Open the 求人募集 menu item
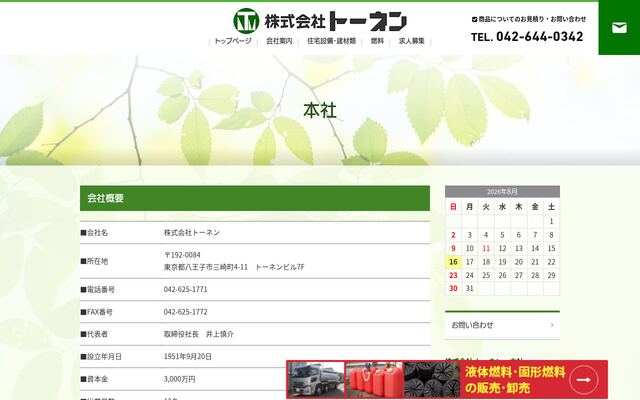The width and height of the screenshot is (640, 400). [x=411, y=41]
